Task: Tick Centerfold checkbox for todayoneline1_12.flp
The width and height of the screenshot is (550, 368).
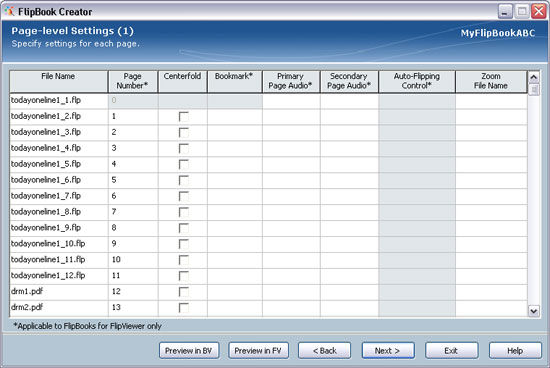Action: 183,276
